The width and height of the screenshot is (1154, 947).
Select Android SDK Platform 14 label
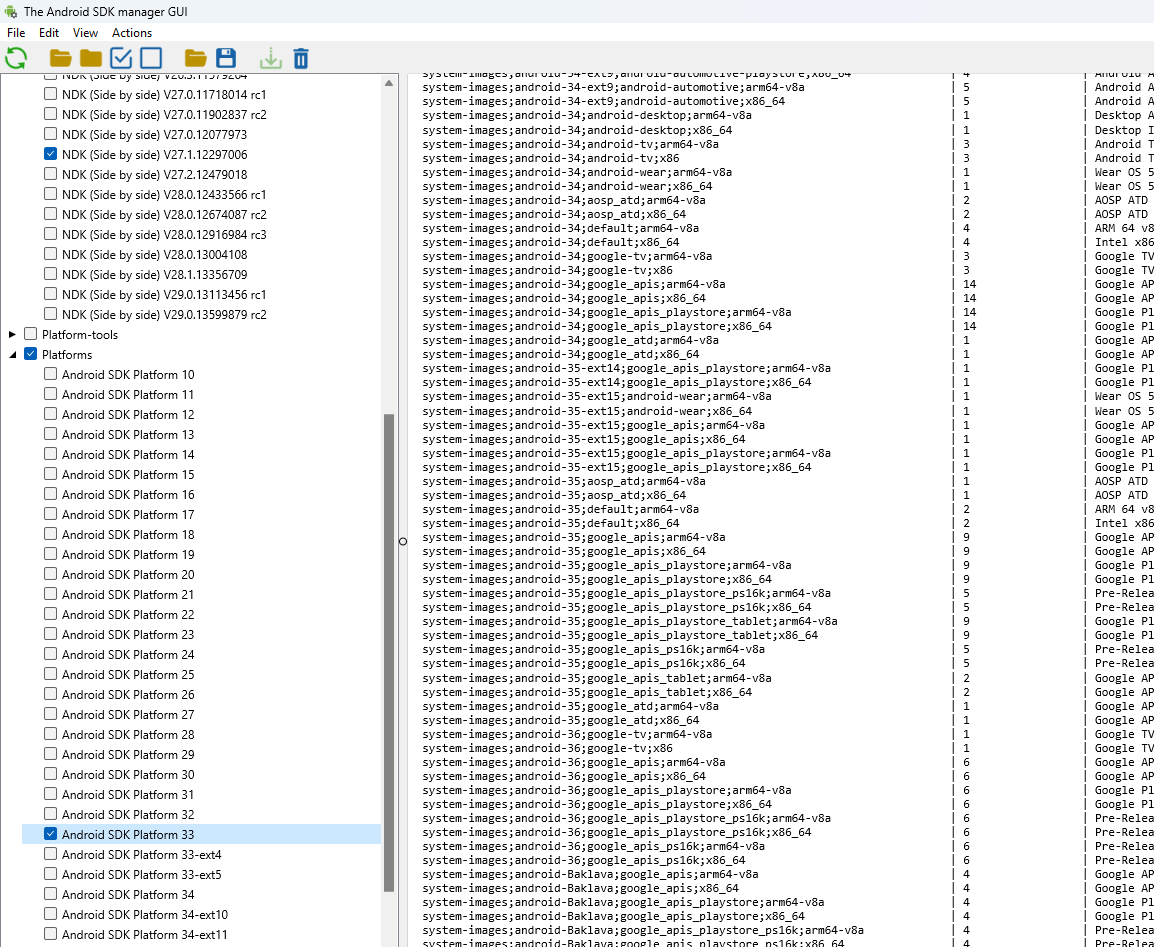tap(128, 455)
